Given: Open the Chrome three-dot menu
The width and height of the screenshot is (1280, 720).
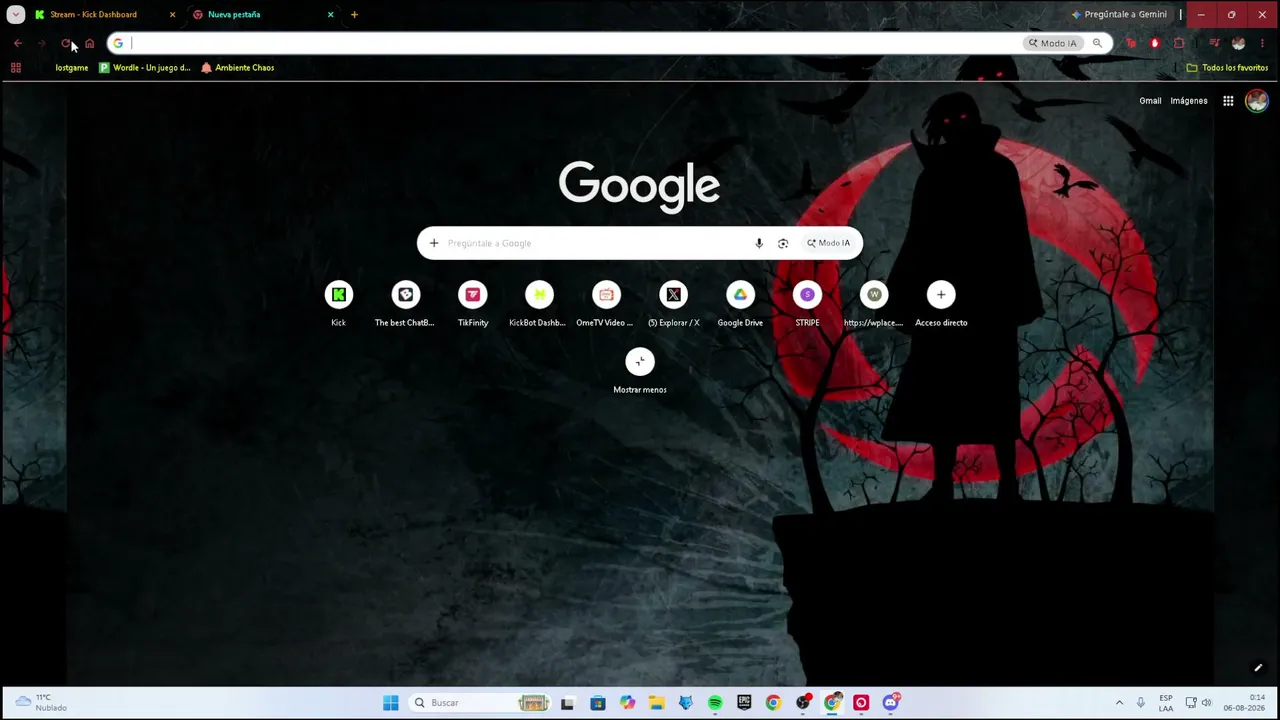Looking at the screenshot, I should coord(1262,43).
